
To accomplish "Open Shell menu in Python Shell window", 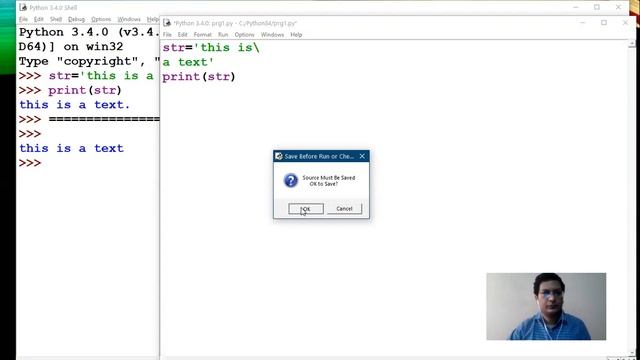I will click(x=56, y=19).
